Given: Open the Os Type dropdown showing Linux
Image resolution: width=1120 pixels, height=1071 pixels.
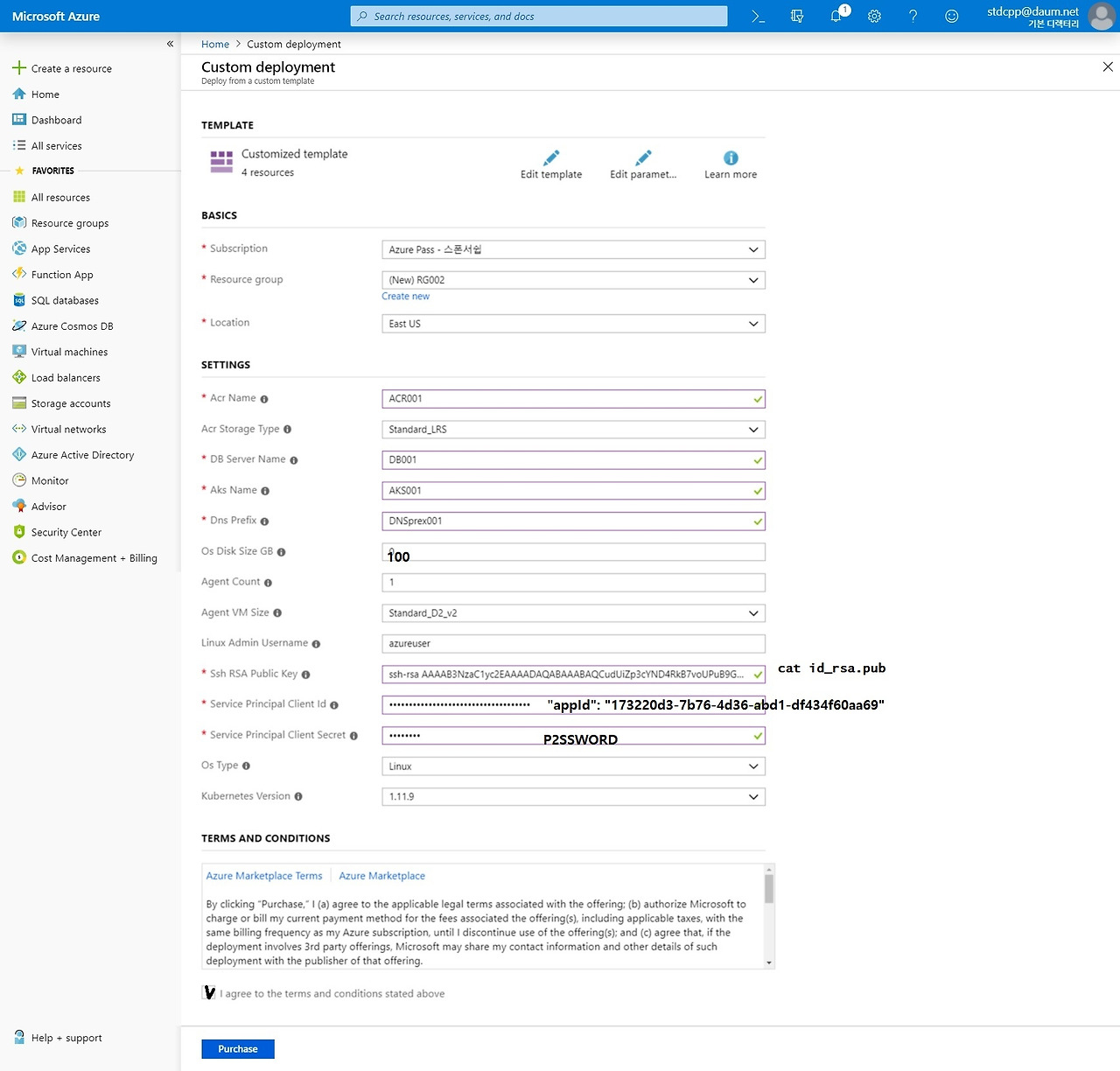Looking at the screenshot, I should [573, 766].
